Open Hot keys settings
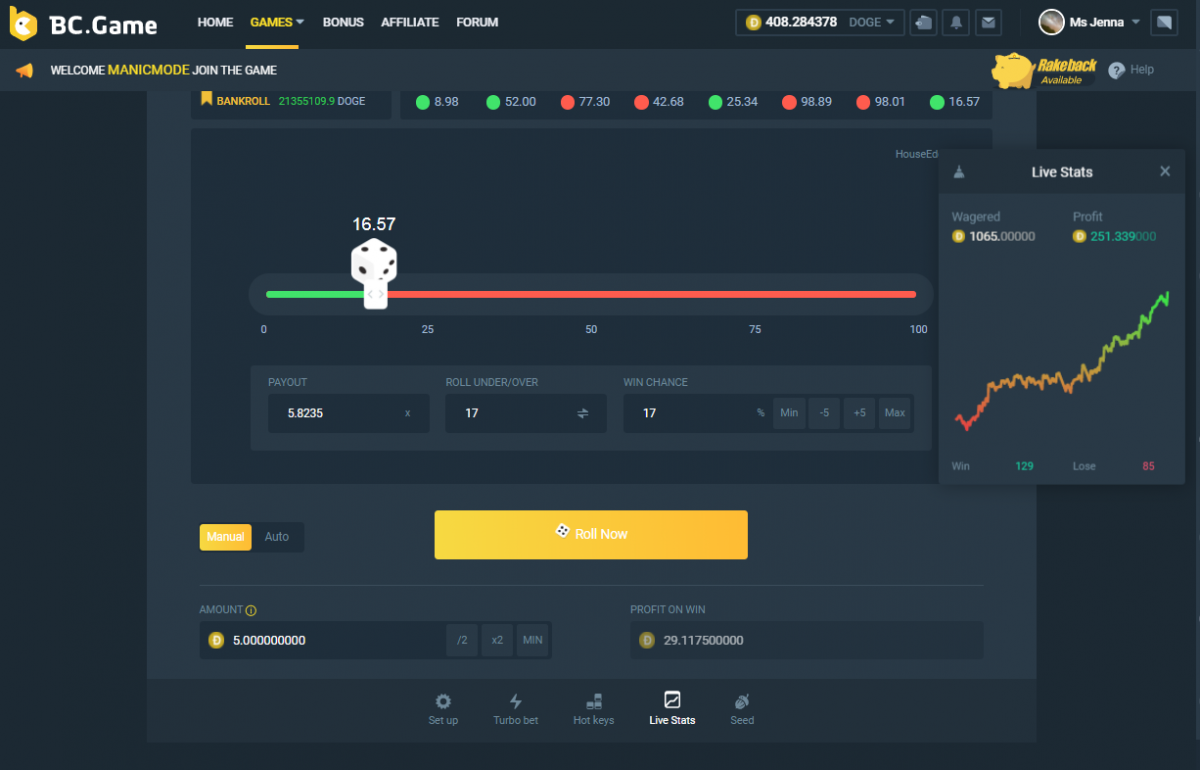The width and height of the screenshot is (1200, 770). point(593,708)
